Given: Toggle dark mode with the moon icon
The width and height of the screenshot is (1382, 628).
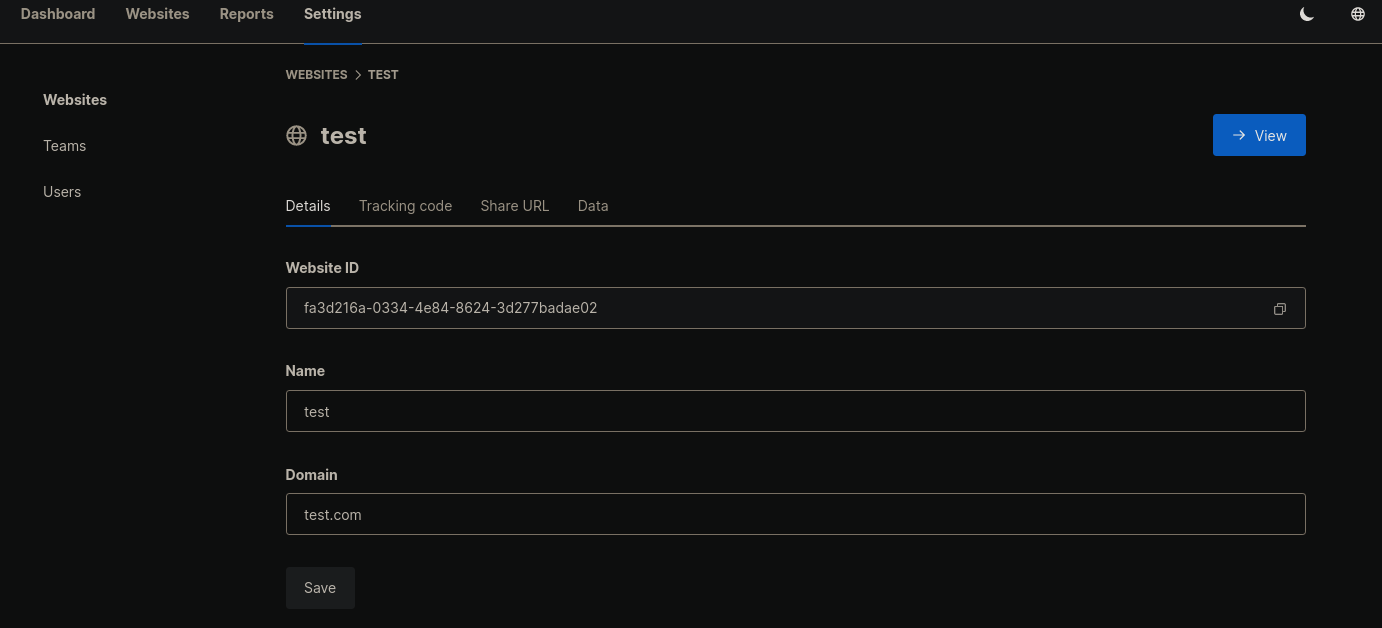Looking at the screenshot, I should pyautogui.click(x=1306, y=14).
